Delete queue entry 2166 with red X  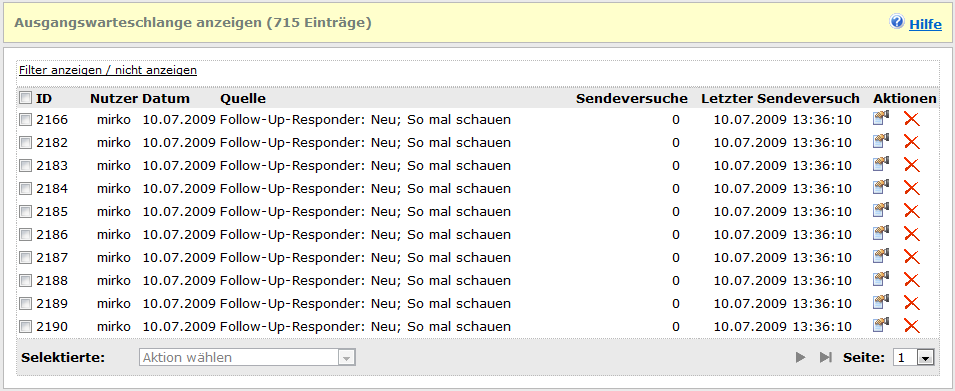point(911,119)
